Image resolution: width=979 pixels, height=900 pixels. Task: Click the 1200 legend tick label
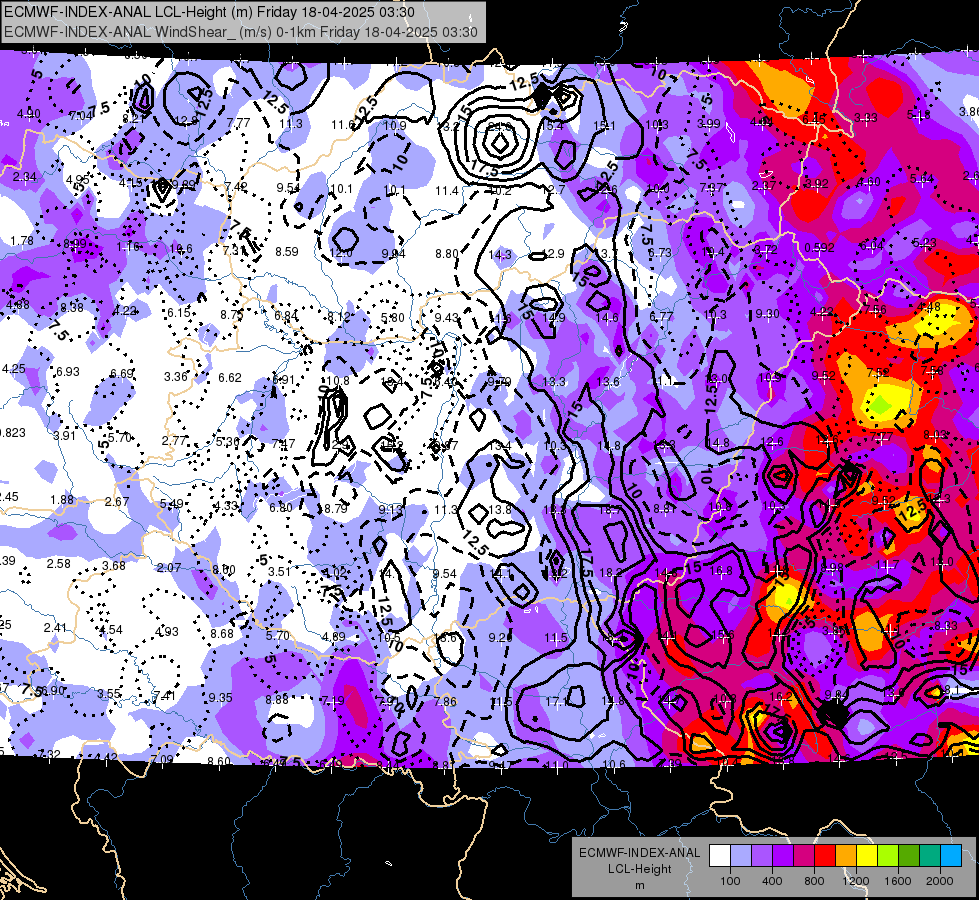(856, 881)
